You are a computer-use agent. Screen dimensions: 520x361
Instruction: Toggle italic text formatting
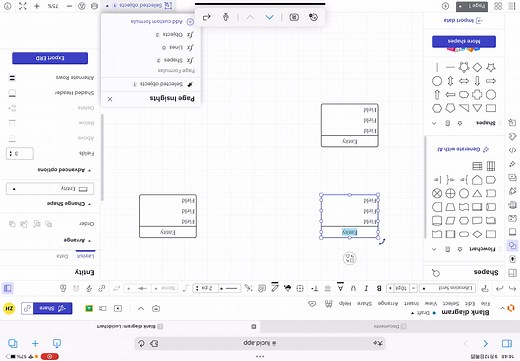tap(366, 288)
